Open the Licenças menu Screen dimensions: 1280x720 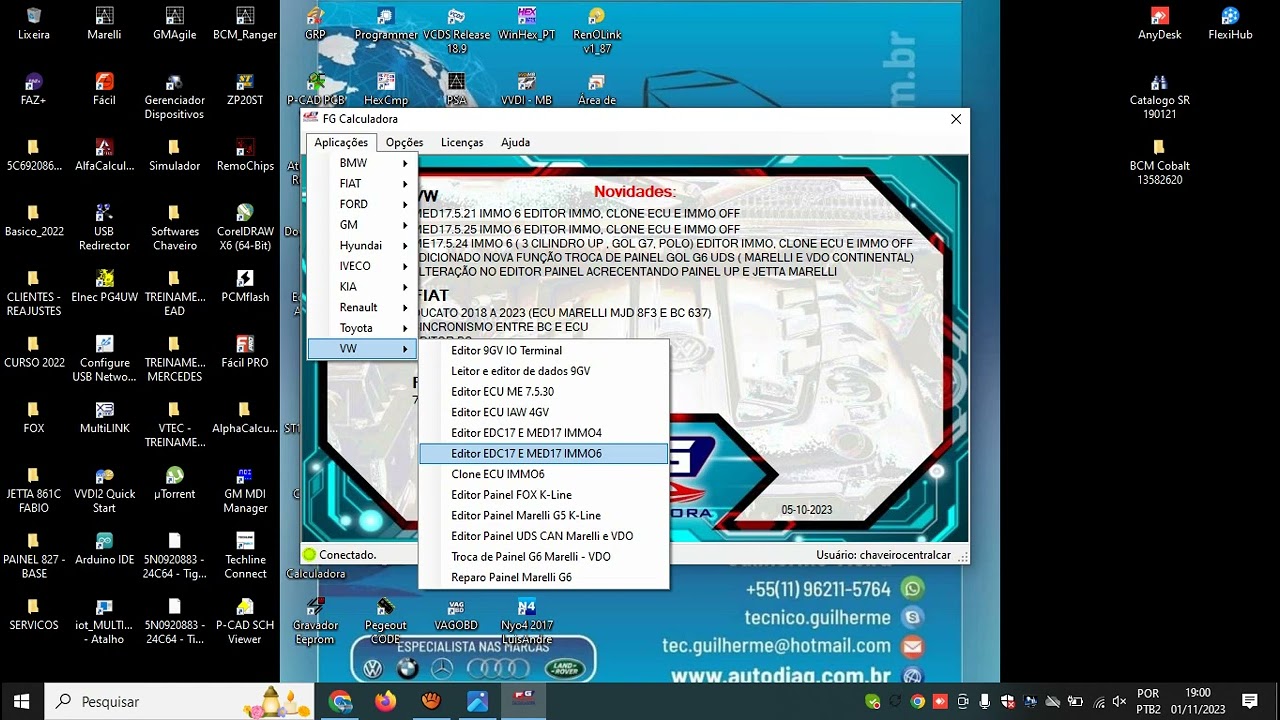(462, 143)
